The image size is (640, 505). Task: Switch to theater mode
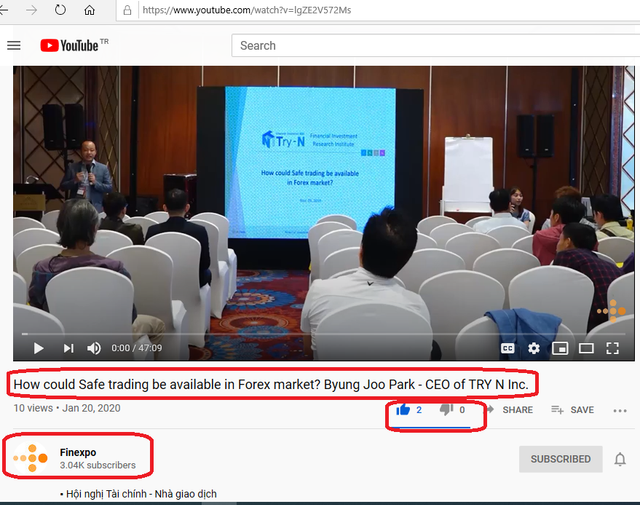(x=586, y=348)
